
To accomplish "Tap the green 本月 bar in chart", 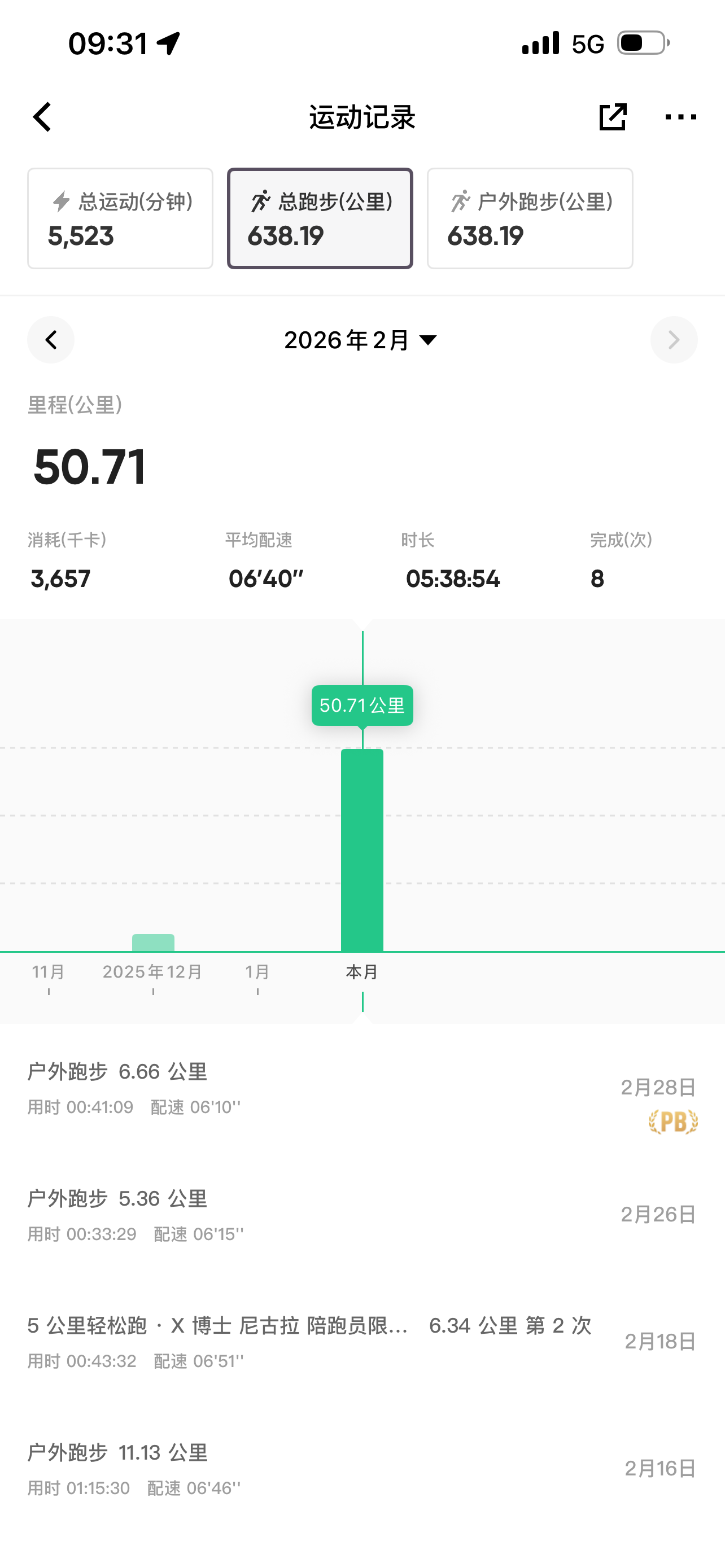I will coord(362,849).
